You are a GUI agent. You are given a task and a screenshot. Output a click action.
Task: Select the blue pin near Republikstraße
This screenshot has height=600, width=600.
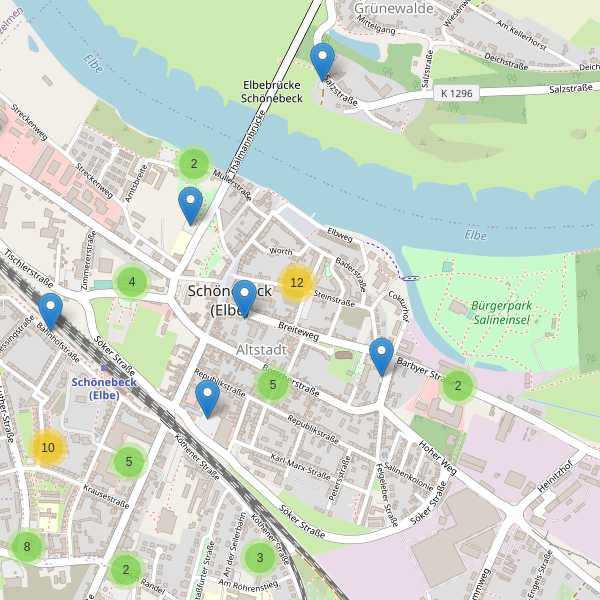pos(207,399)
